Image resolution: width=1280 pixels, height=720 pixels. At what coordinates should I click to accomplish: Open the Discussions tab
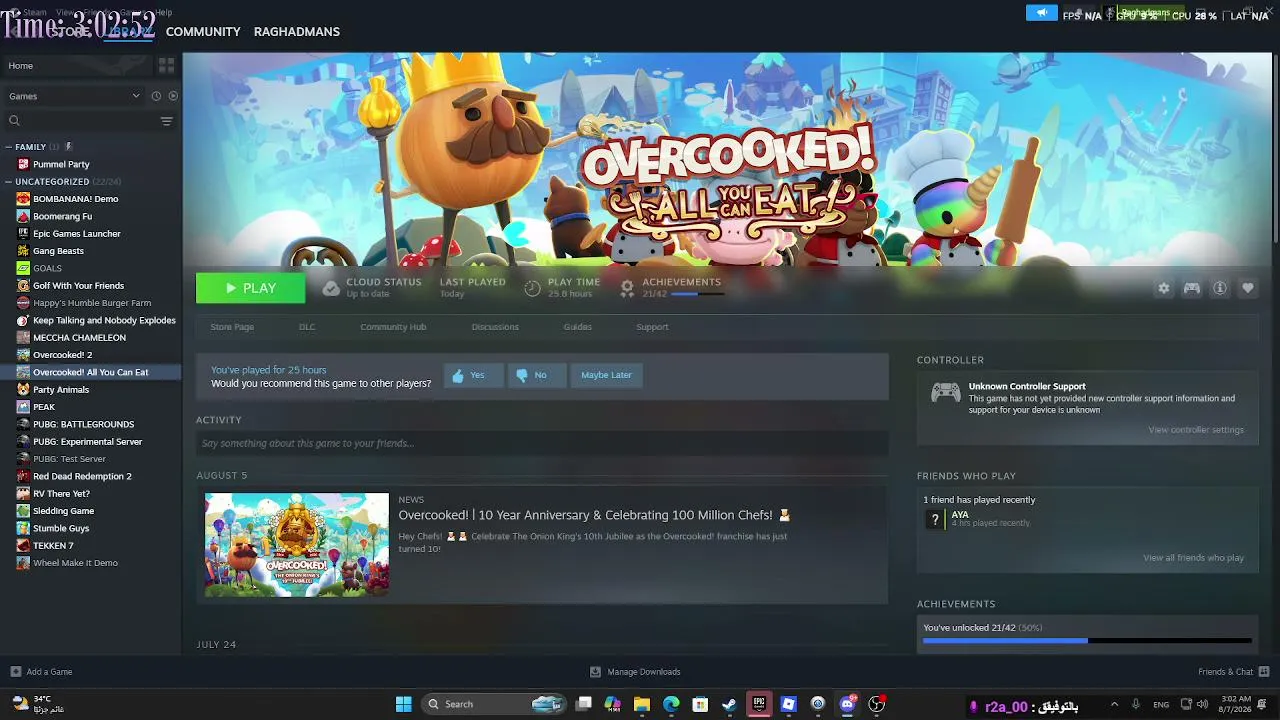[495, 327]
